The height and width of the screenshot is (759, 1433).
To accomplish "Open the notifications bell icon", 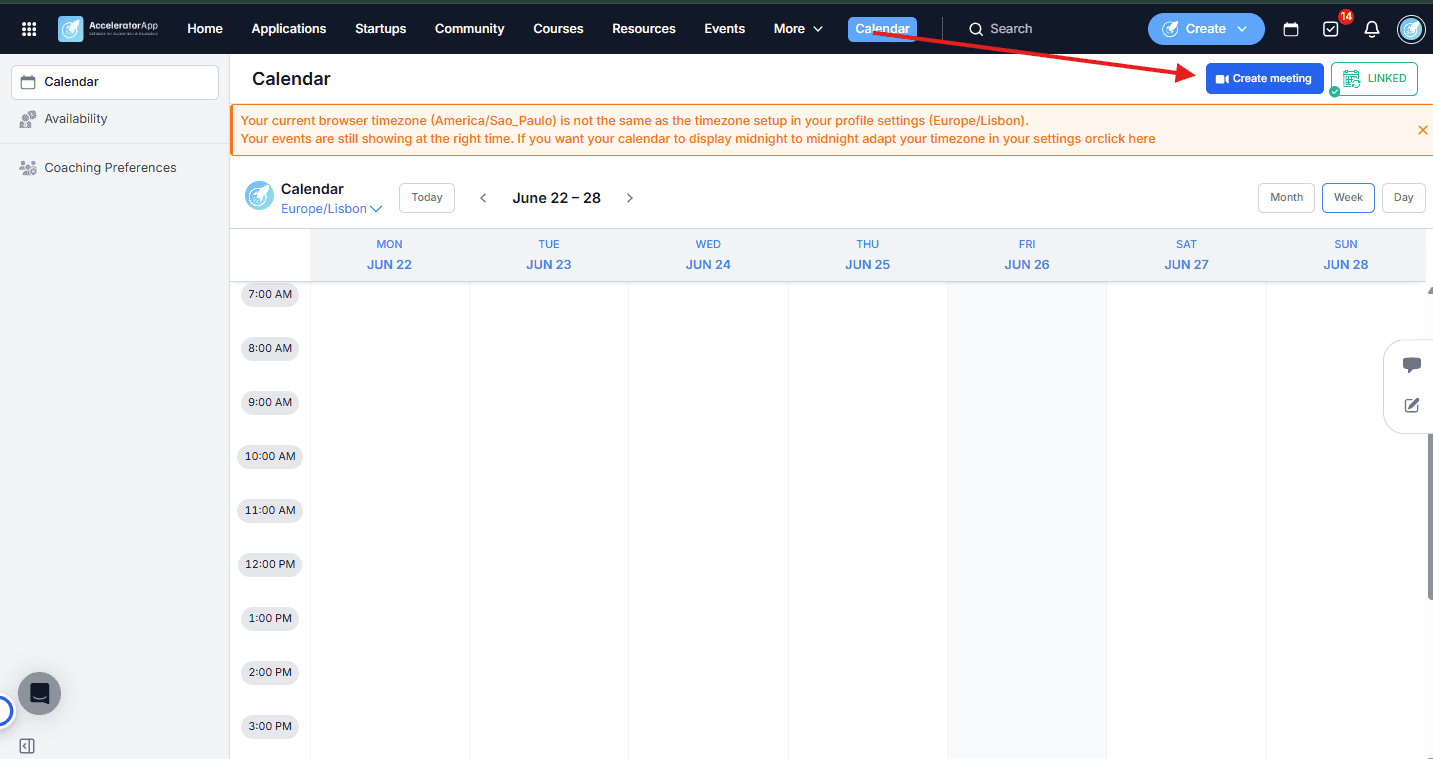I will [1372, 29].
